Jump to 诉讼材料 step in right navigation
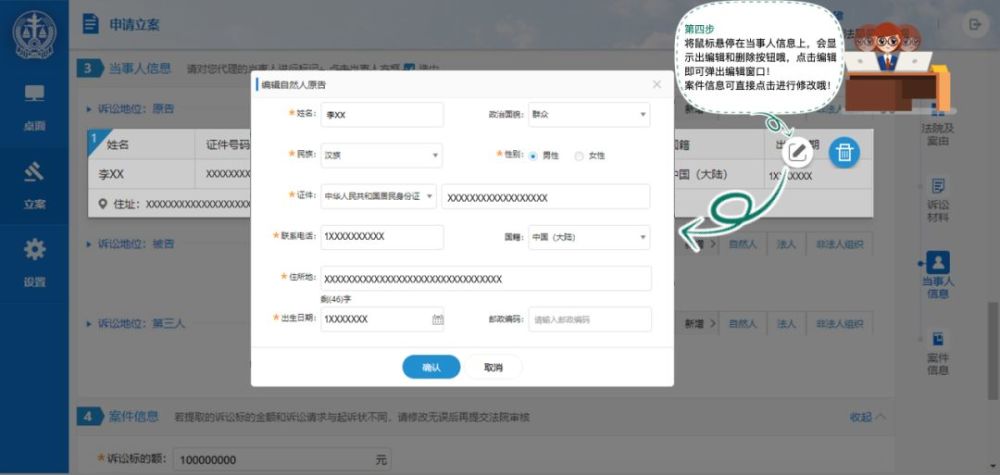The image size is (1000, 475). [x=938, y=199]
